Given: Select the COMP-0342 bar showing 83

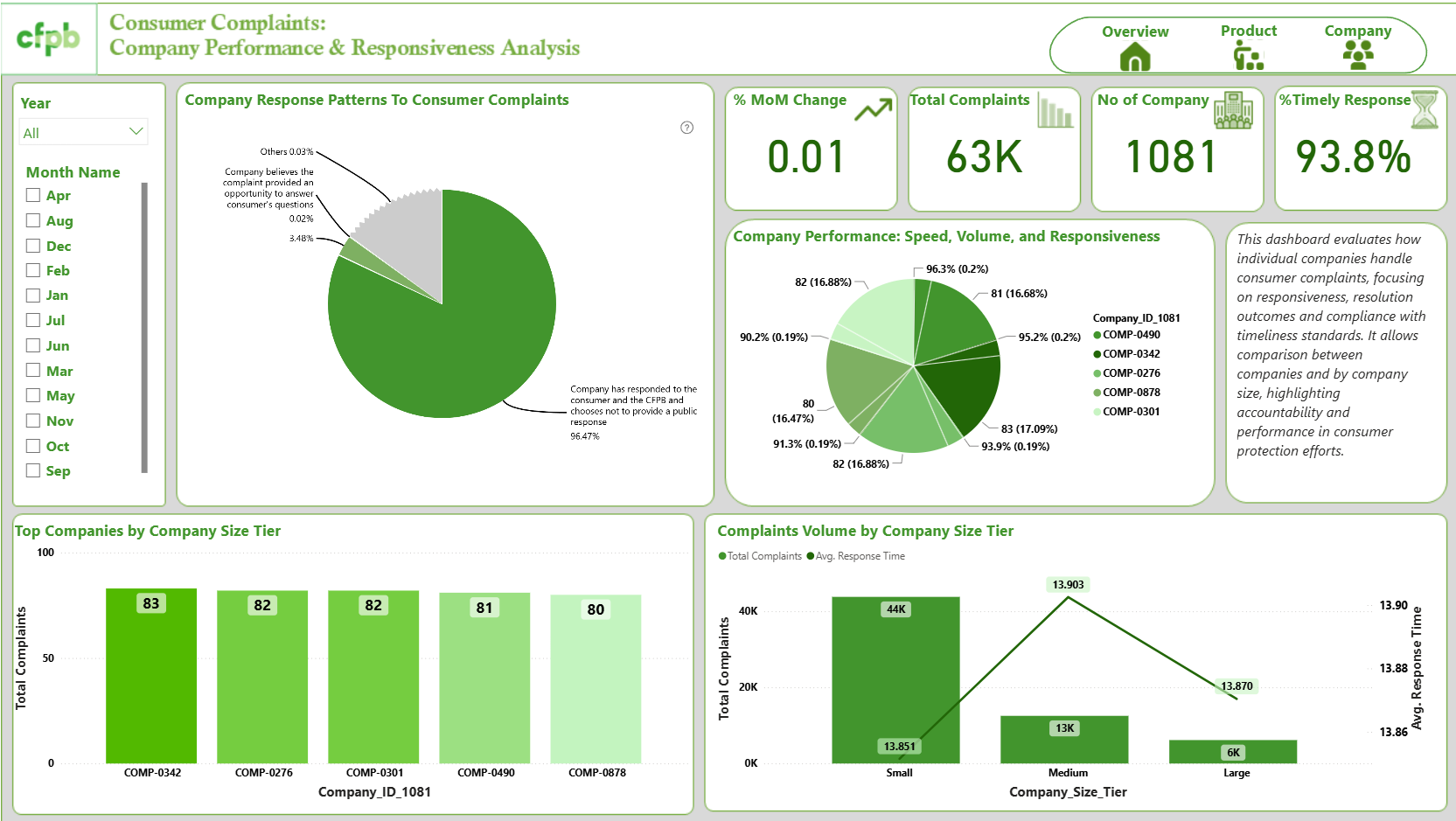Looking at the screenshot, I should pyautogui.click(x=151, y=676).
